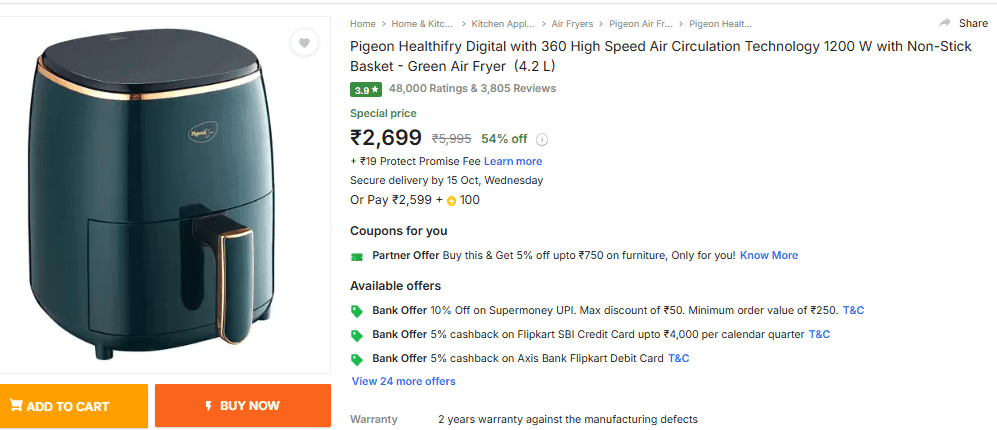
Task: Click the Share arrow icon
Action: point(945,23)
